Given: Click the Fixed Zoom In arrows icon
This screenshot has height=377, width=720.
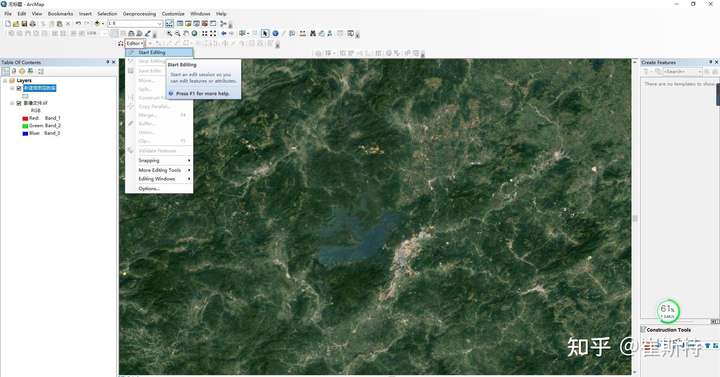Looking at the screenshot, I should coord(205,34).
